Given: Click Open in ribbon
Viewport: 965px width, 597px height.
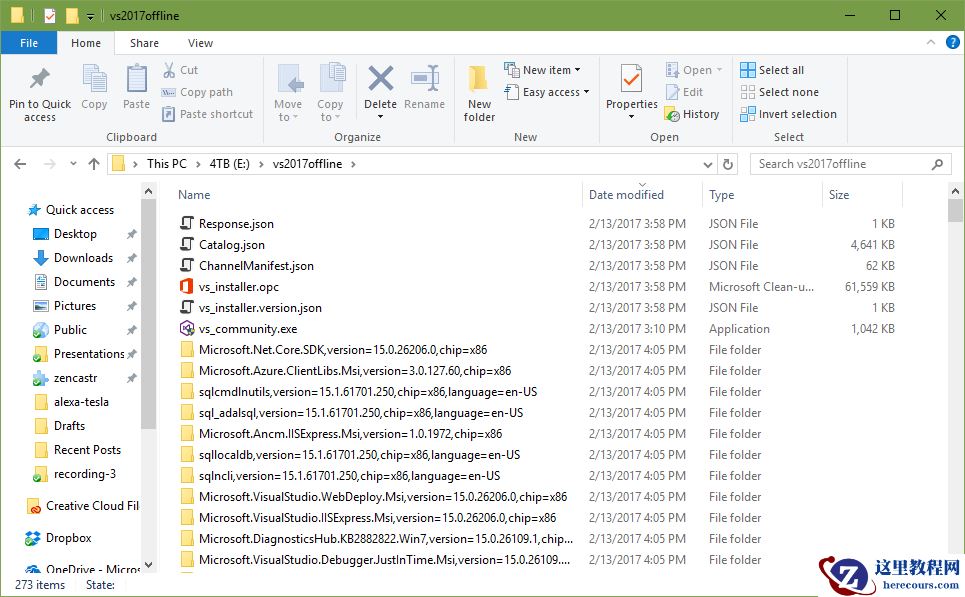Looking at the screenshot, I should 694,70.
